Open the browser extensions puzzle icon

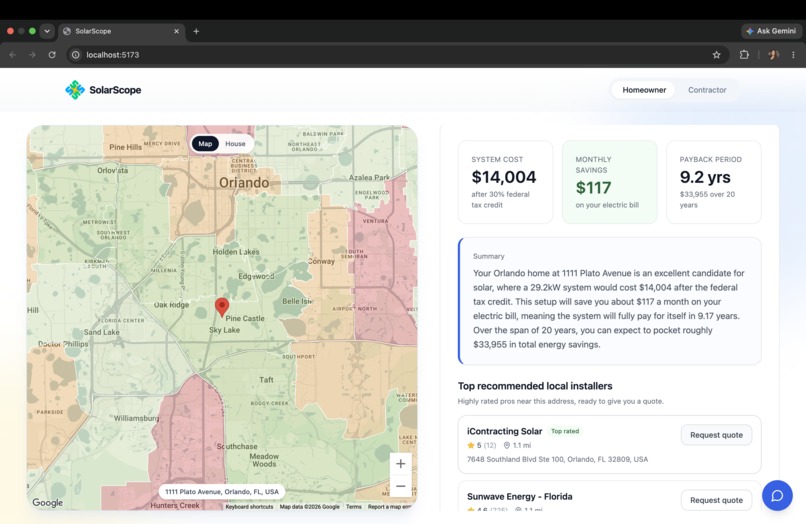click(744, 55)
